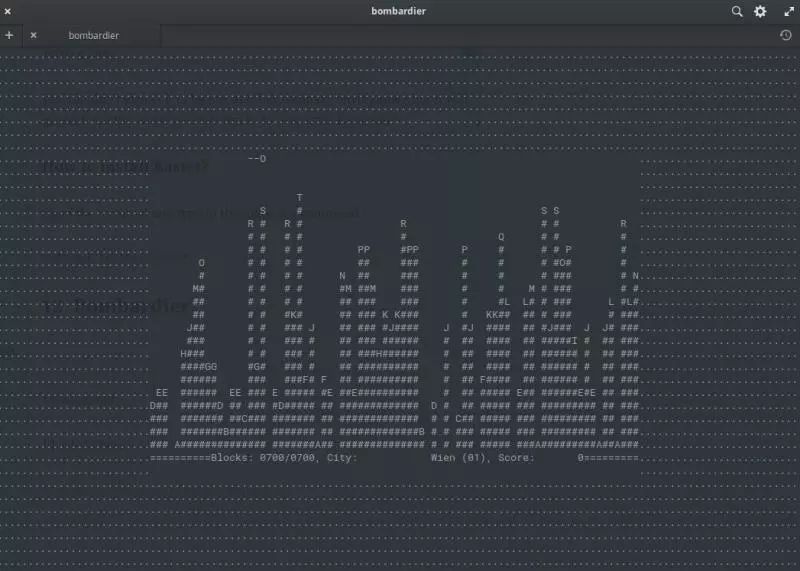Open the terminal search (magnifier icon)
The image size is (800, 571).
point(737,11)
